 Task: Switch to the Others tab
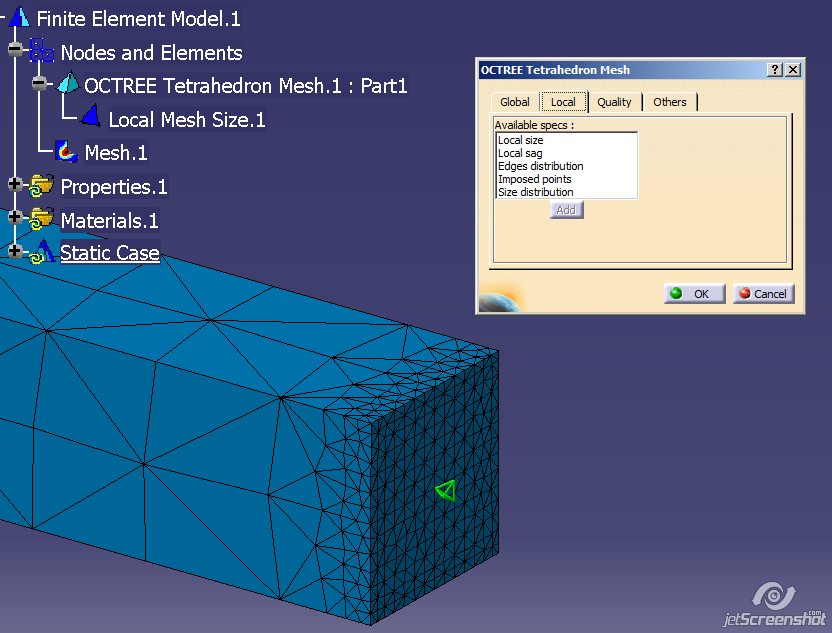[670, 102]
